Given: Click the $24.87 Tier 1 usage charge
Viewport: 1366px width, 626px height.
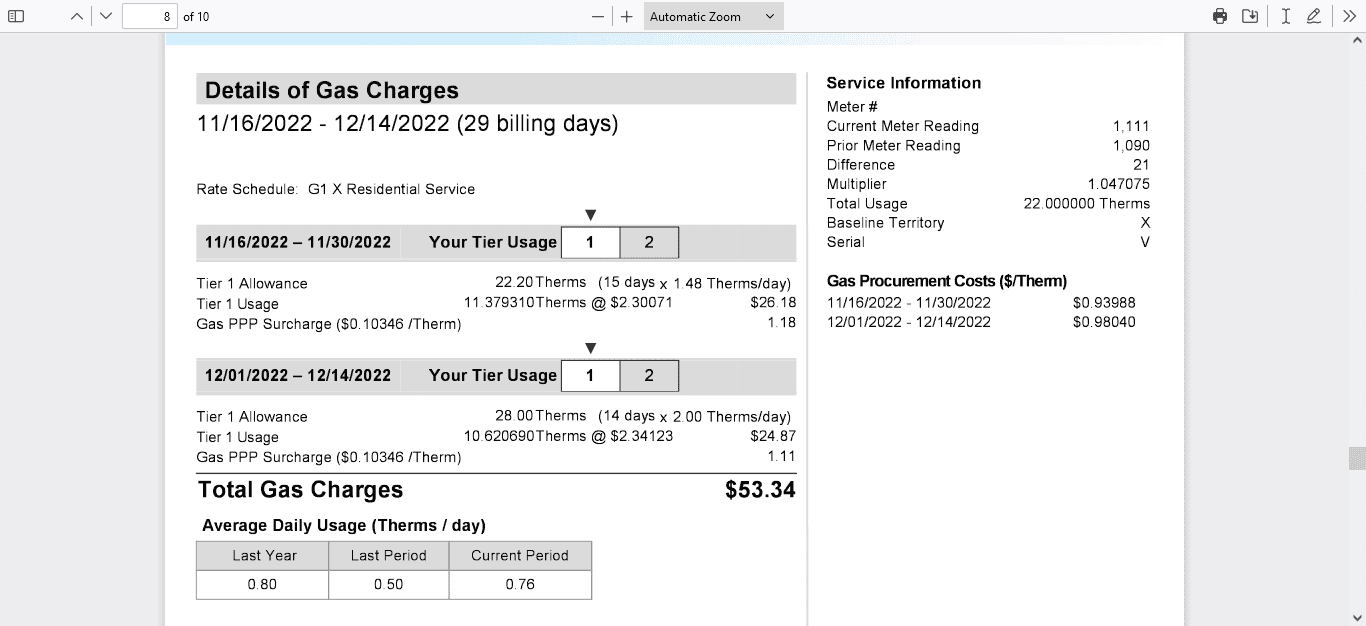Looking at the screenshot, I should 773,436.
